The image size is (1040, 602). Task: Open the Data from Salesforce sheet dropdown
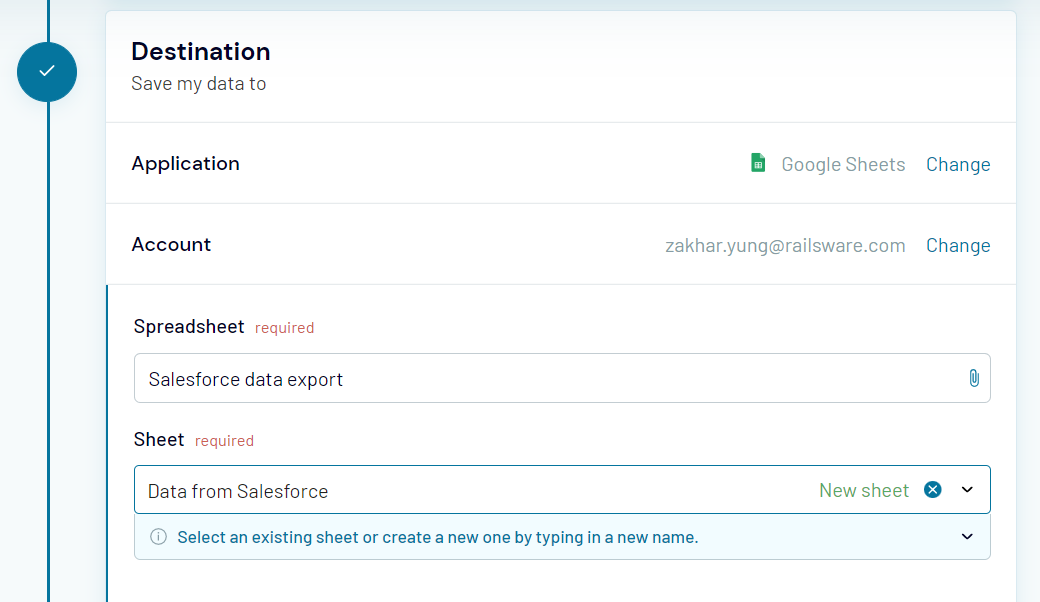point(966,490)
